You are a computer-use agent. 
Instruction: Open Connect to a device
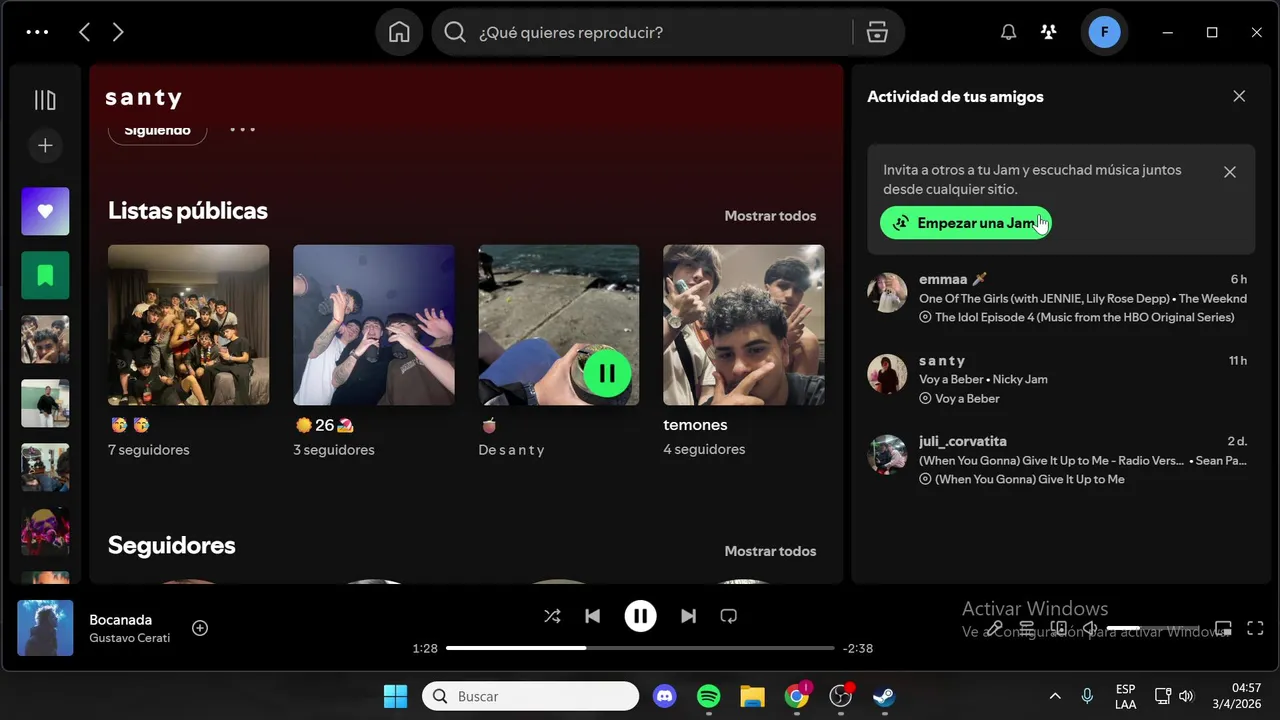pos(1058,628)
